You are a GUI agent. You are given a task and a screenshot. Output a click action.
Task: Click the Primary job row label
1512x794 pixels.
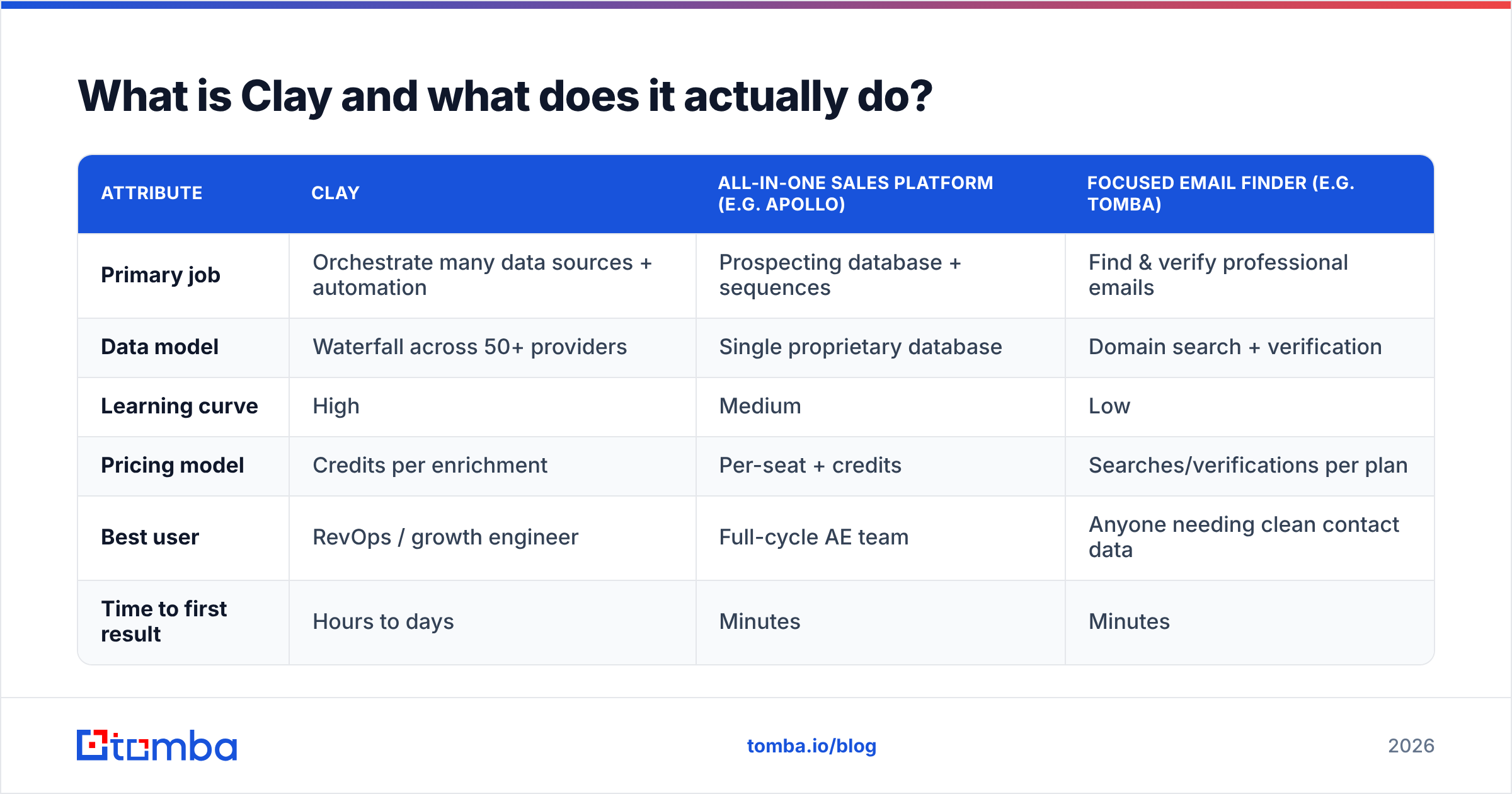tap(161, 275)
